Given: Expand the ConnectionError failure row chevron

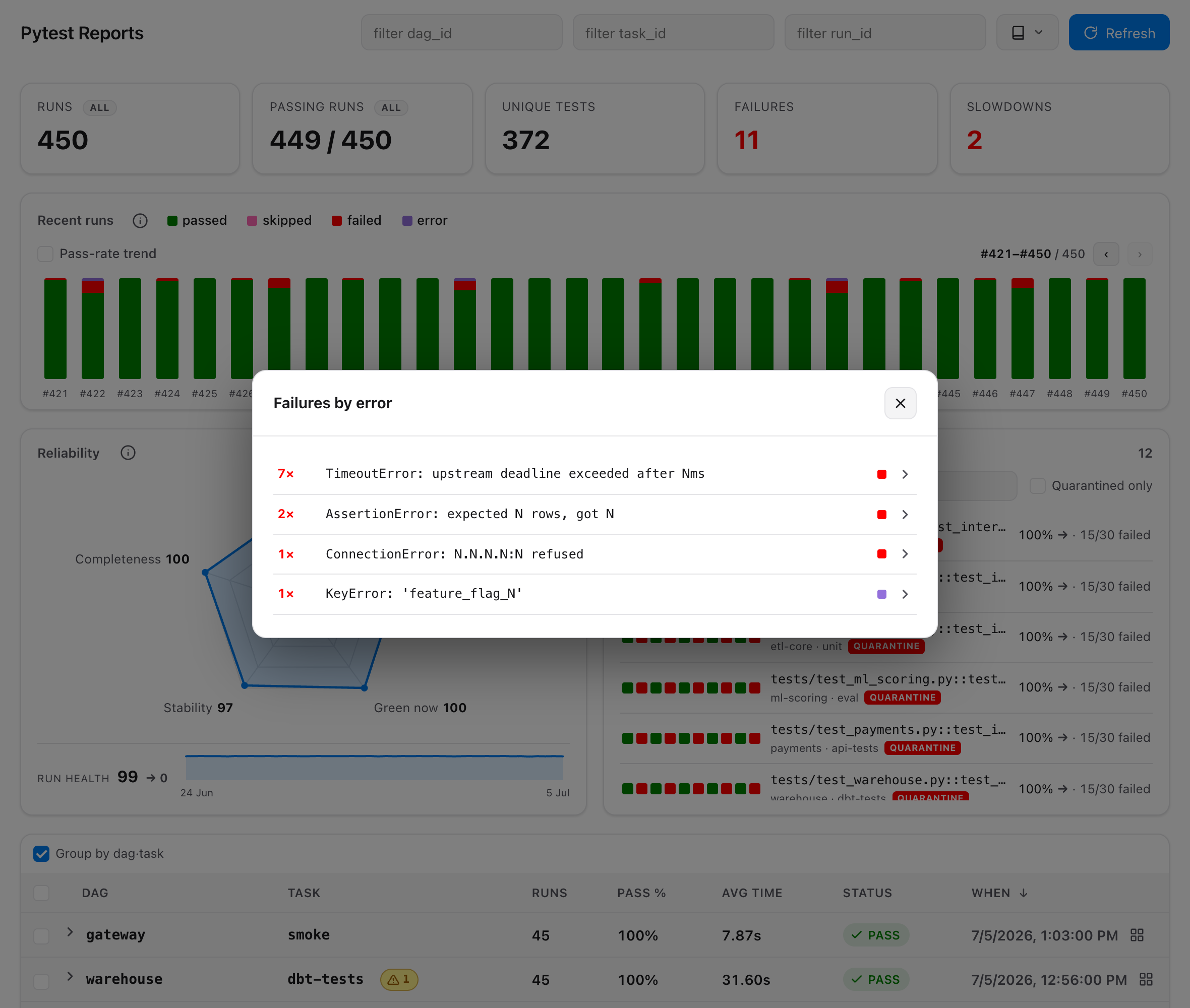Looking at the screenshot, I should point(905,554).
